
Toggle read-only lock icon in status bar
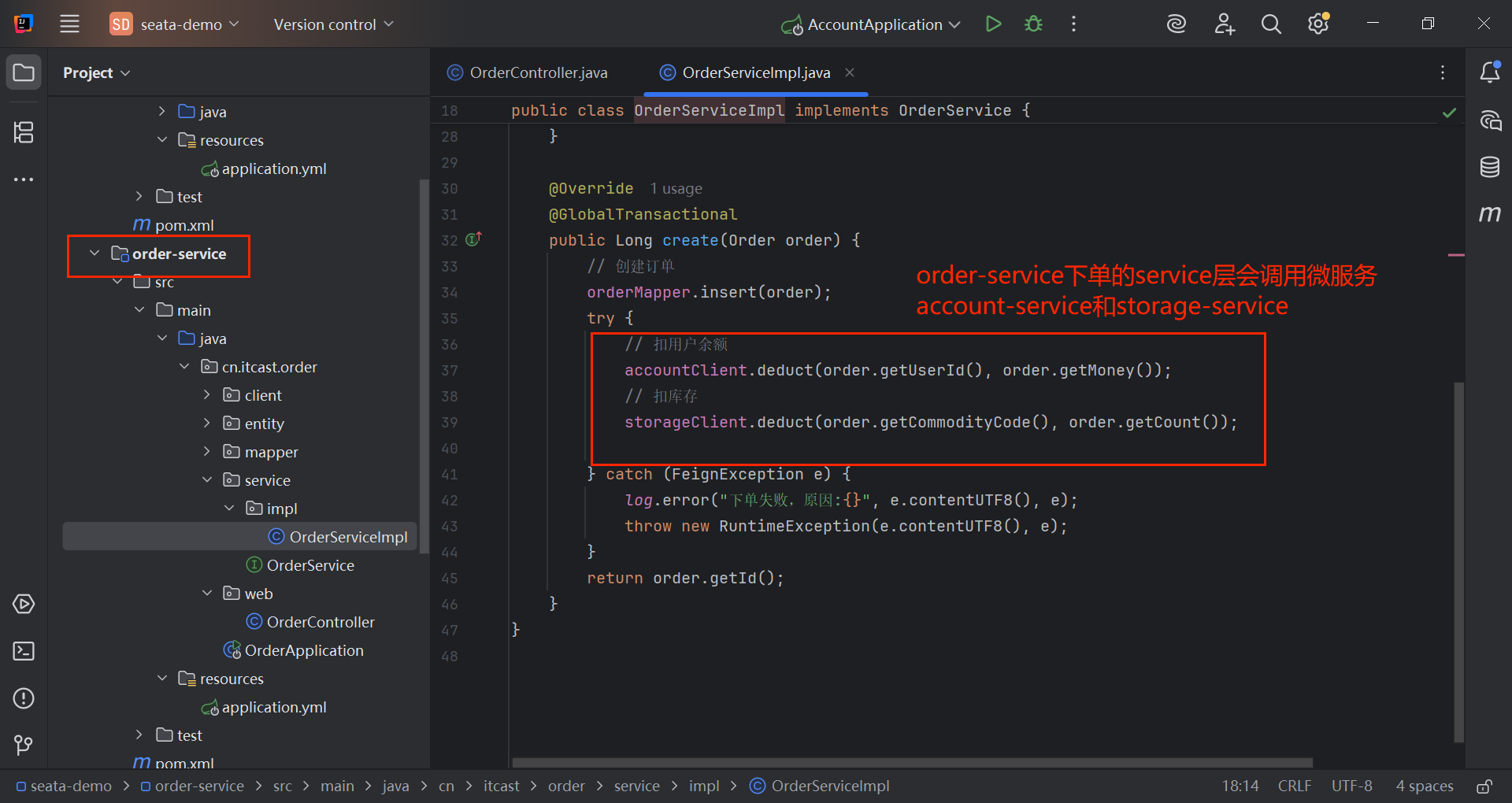(1484, 786)
